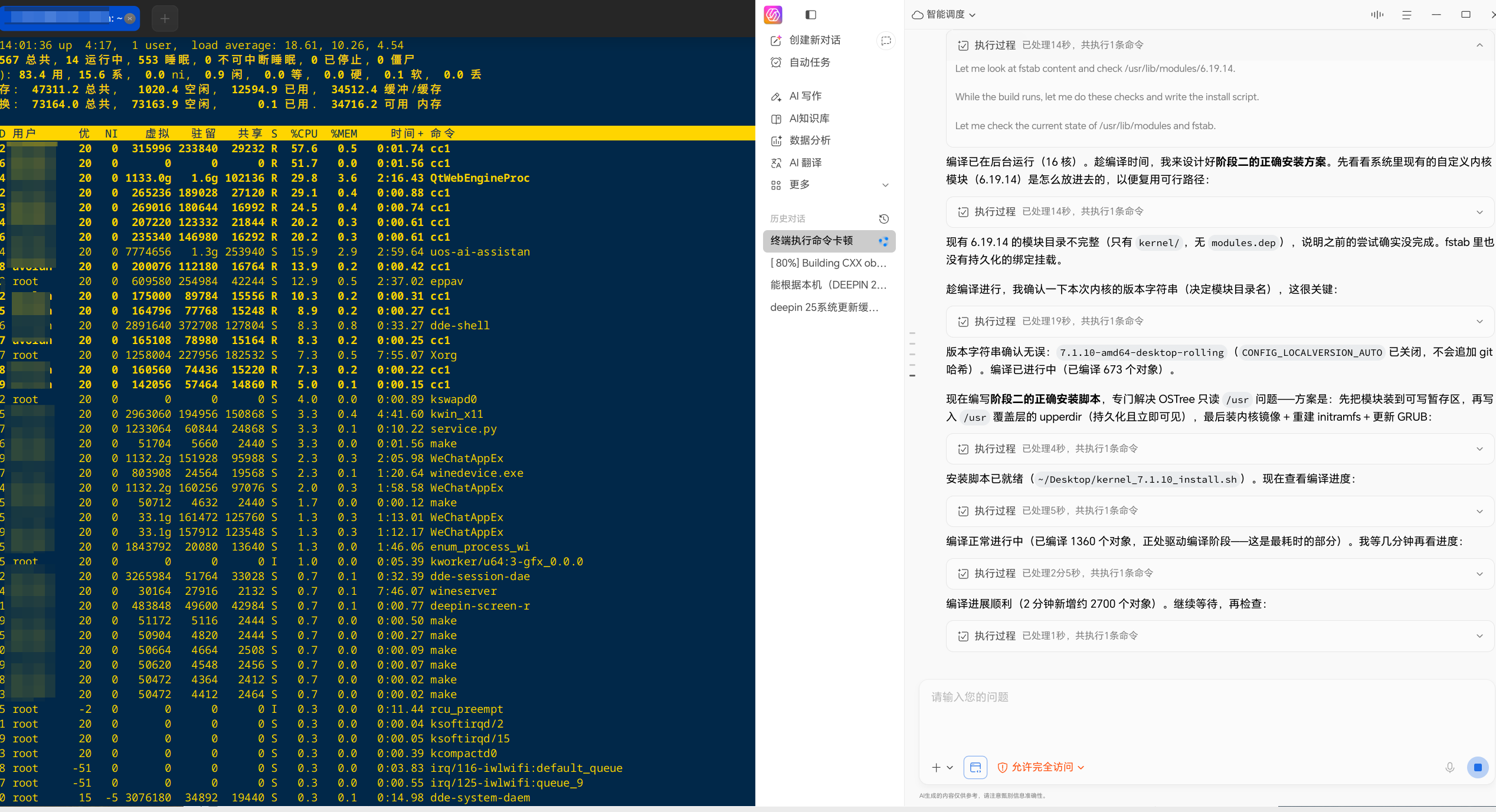Viewport: 1496px width, 812px height.
Task: Expand the 执行过程 已处理5秒 panel
Action: [1219, 510]
